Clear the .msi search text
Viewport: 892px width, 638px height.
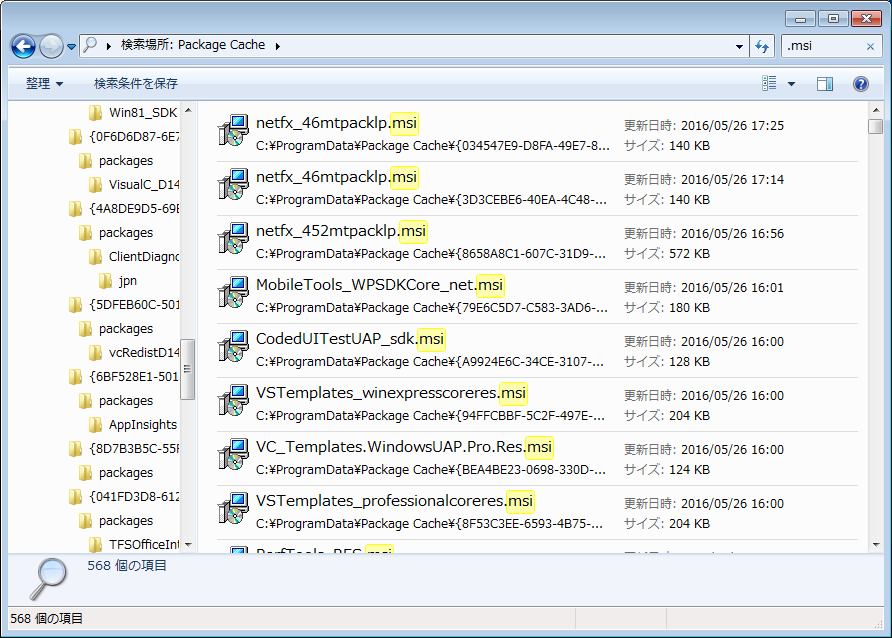click(870, 47)
